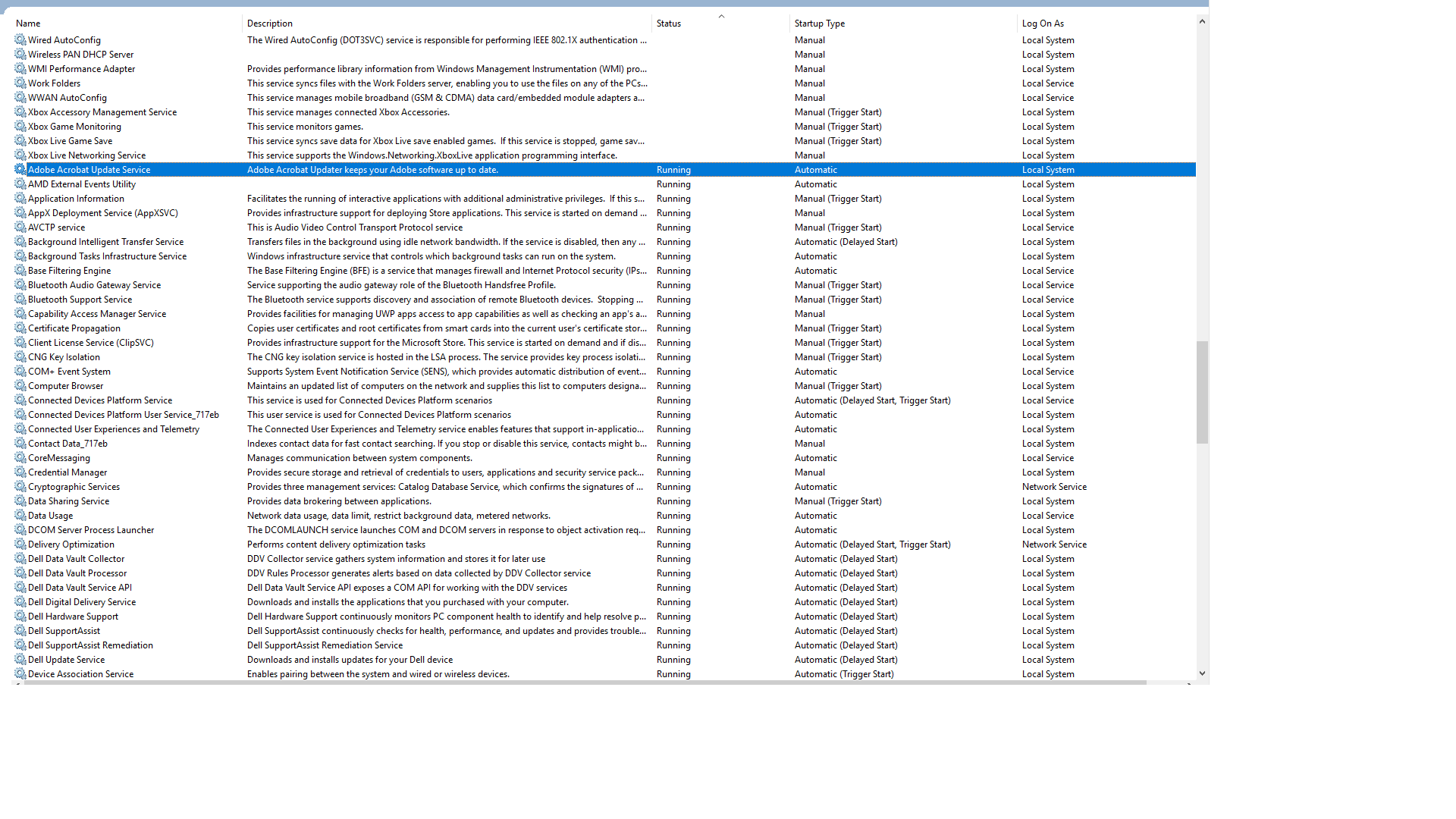Click gear icon of Dell Data Vault Collector
This screenshot has width=1456, height=819.
[x=20, y=559]
